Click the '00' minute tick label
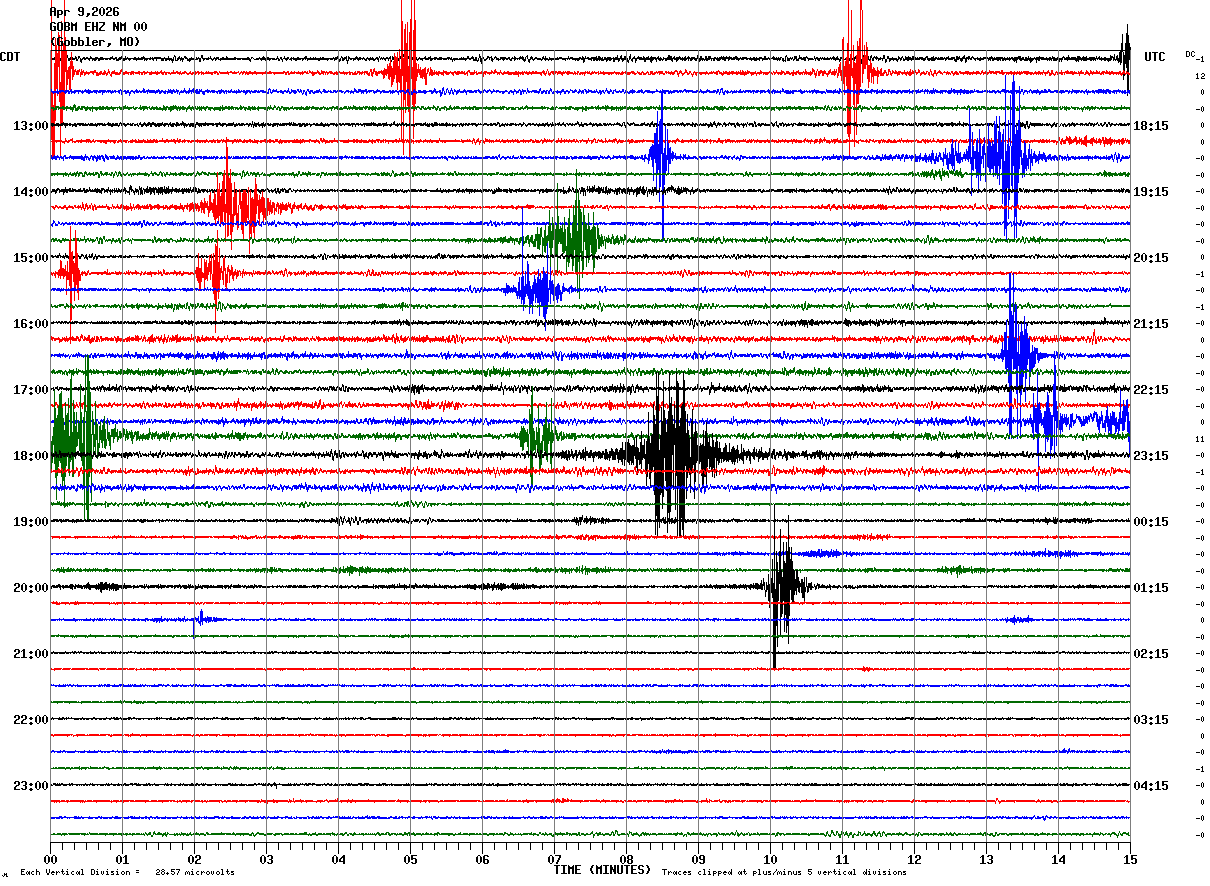Image resolution: width=1210 pixels, height=886 pixels. click(x=50, y=859)
